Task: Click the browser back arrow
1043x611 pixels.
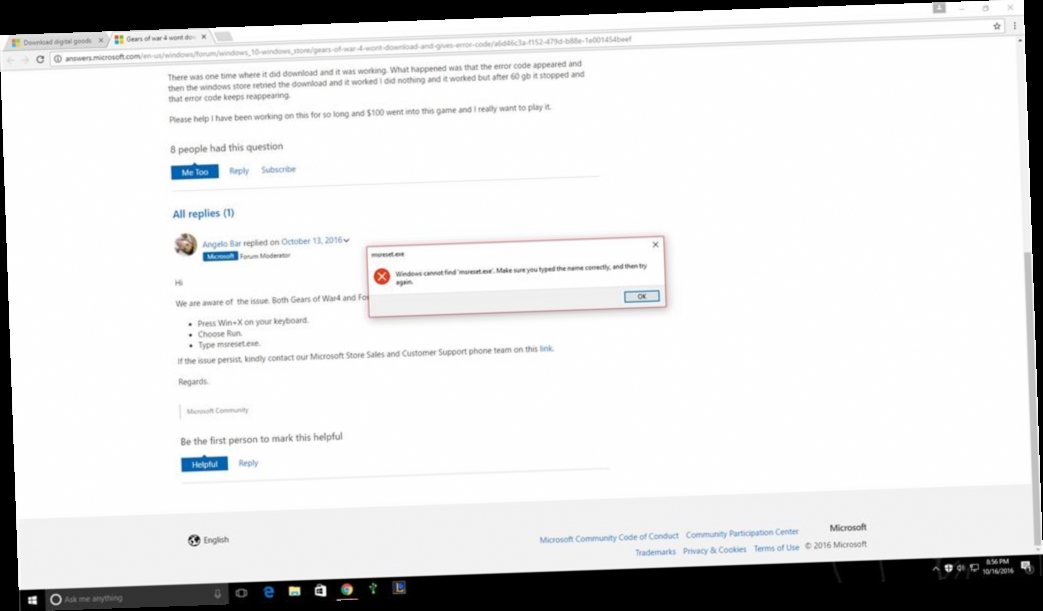Action: pos(11,60)
